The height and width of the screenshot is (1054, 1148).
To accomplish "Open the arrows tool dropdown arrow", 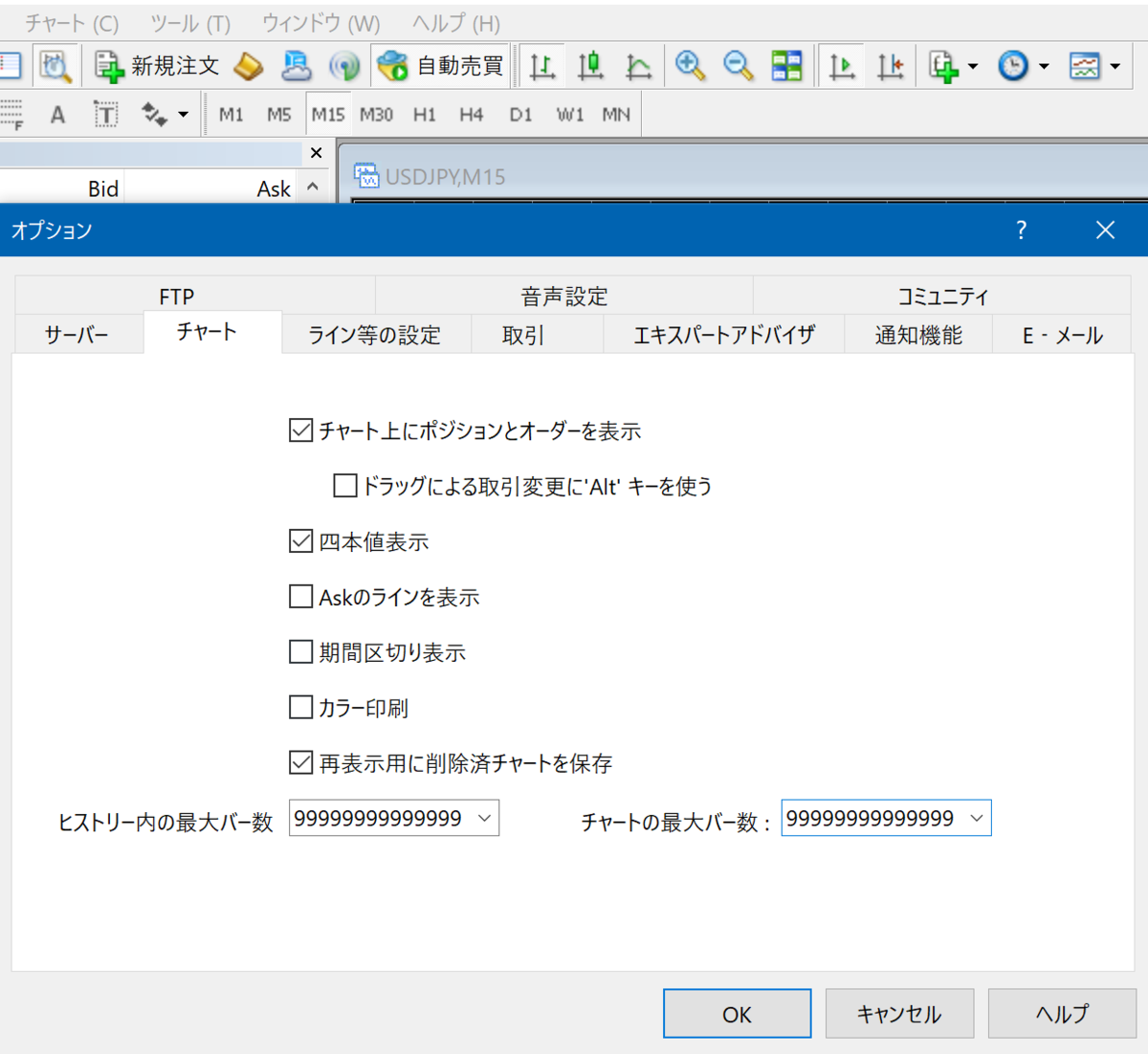I will click(184, 116).
